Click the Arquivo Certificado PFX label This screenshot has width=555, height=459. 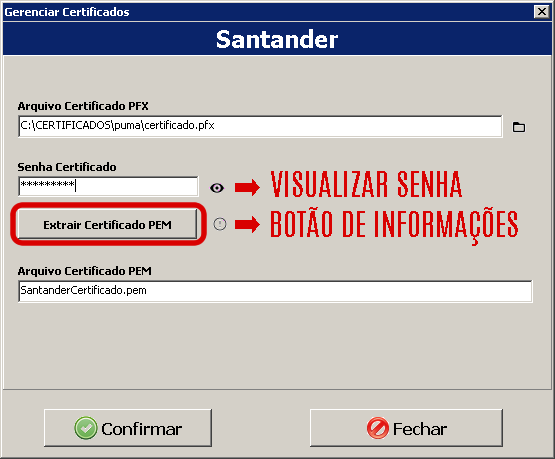click(x=83, y=106)
